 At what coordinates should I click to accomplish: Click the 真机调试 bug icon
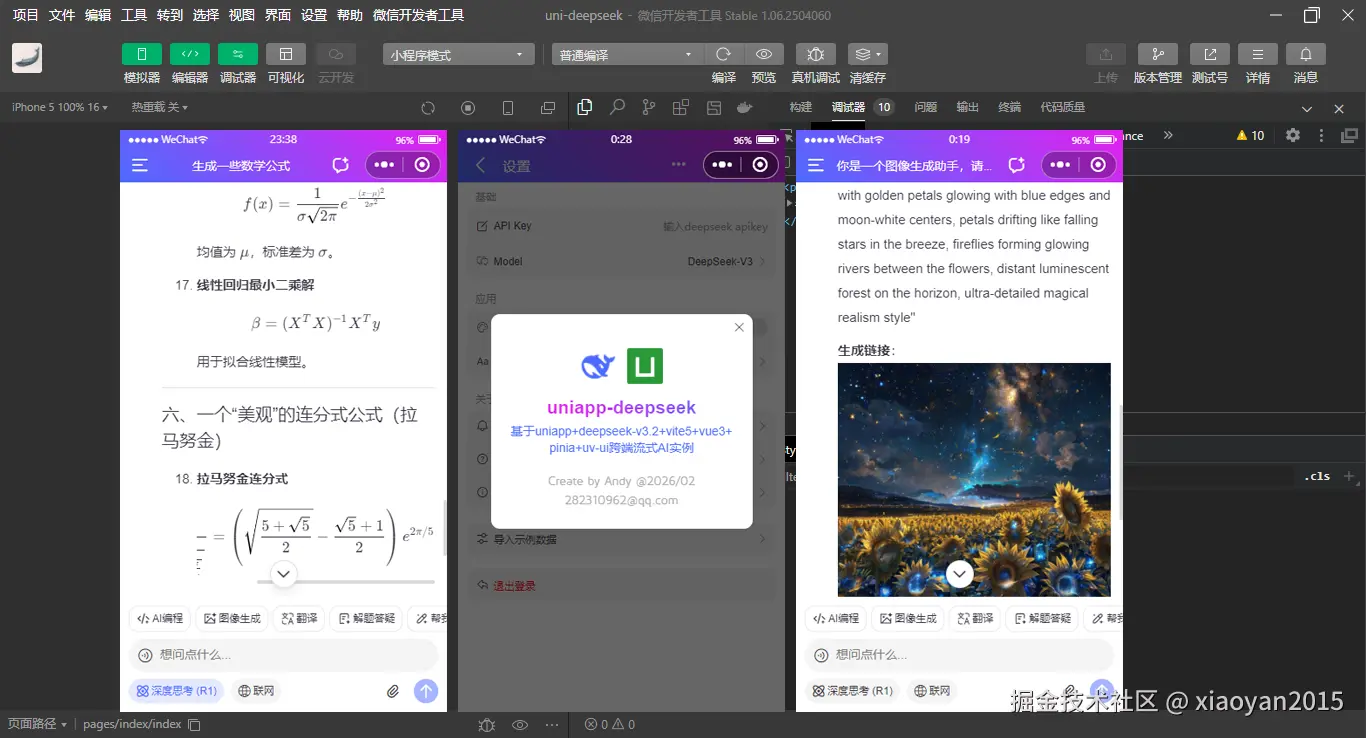point(816,54)
